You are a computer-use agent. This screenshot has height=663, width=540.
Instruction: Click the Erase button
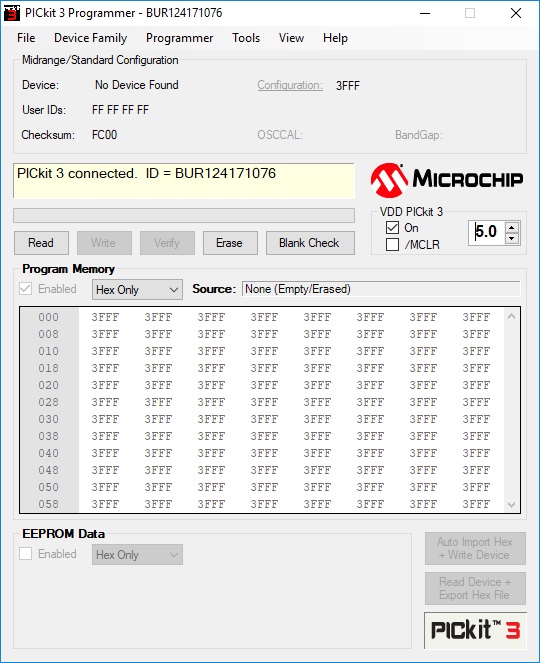pos(230,243)
